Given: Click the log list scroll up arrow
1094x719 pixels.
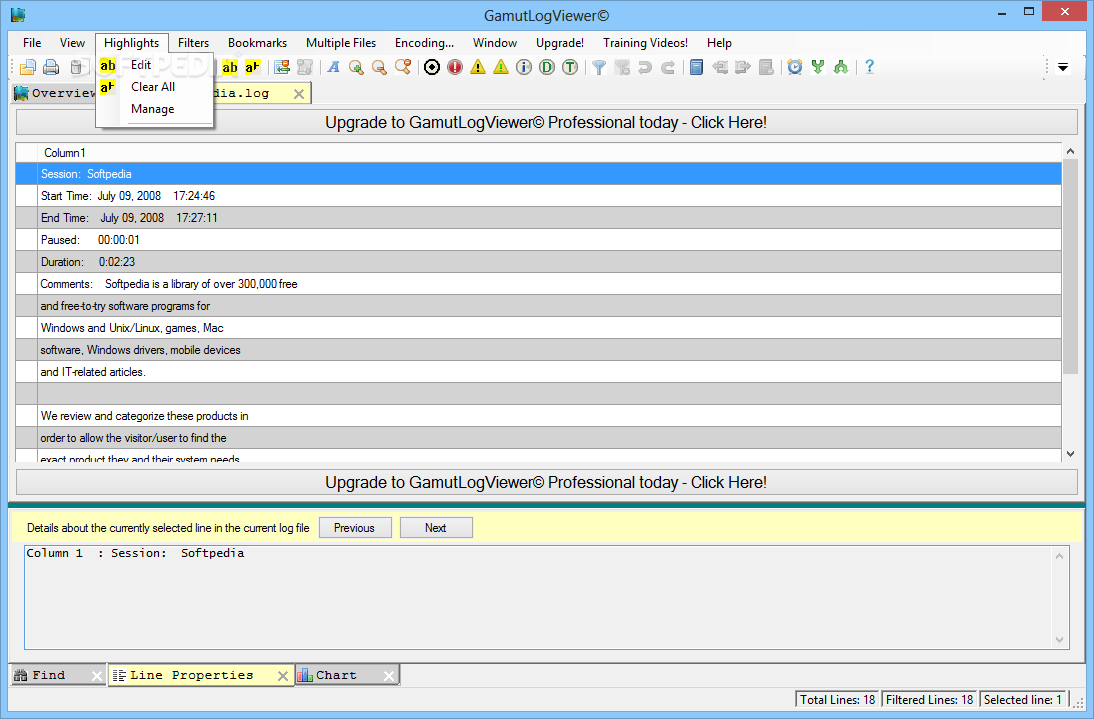Looking at the screenshot, I should [x=1070, y=151].
